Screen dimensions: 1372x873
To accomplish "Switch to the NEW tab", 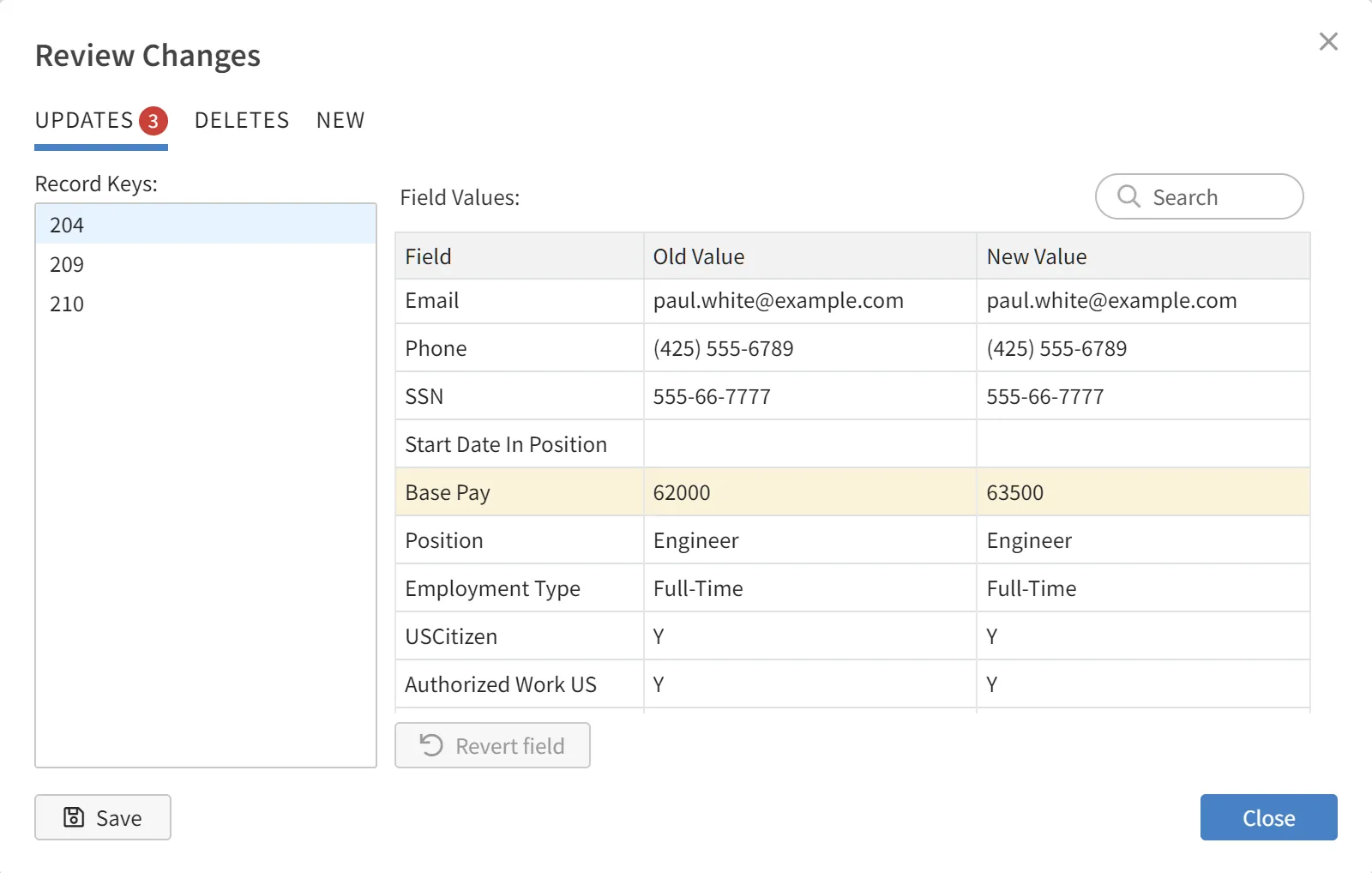I will [340, 120].
